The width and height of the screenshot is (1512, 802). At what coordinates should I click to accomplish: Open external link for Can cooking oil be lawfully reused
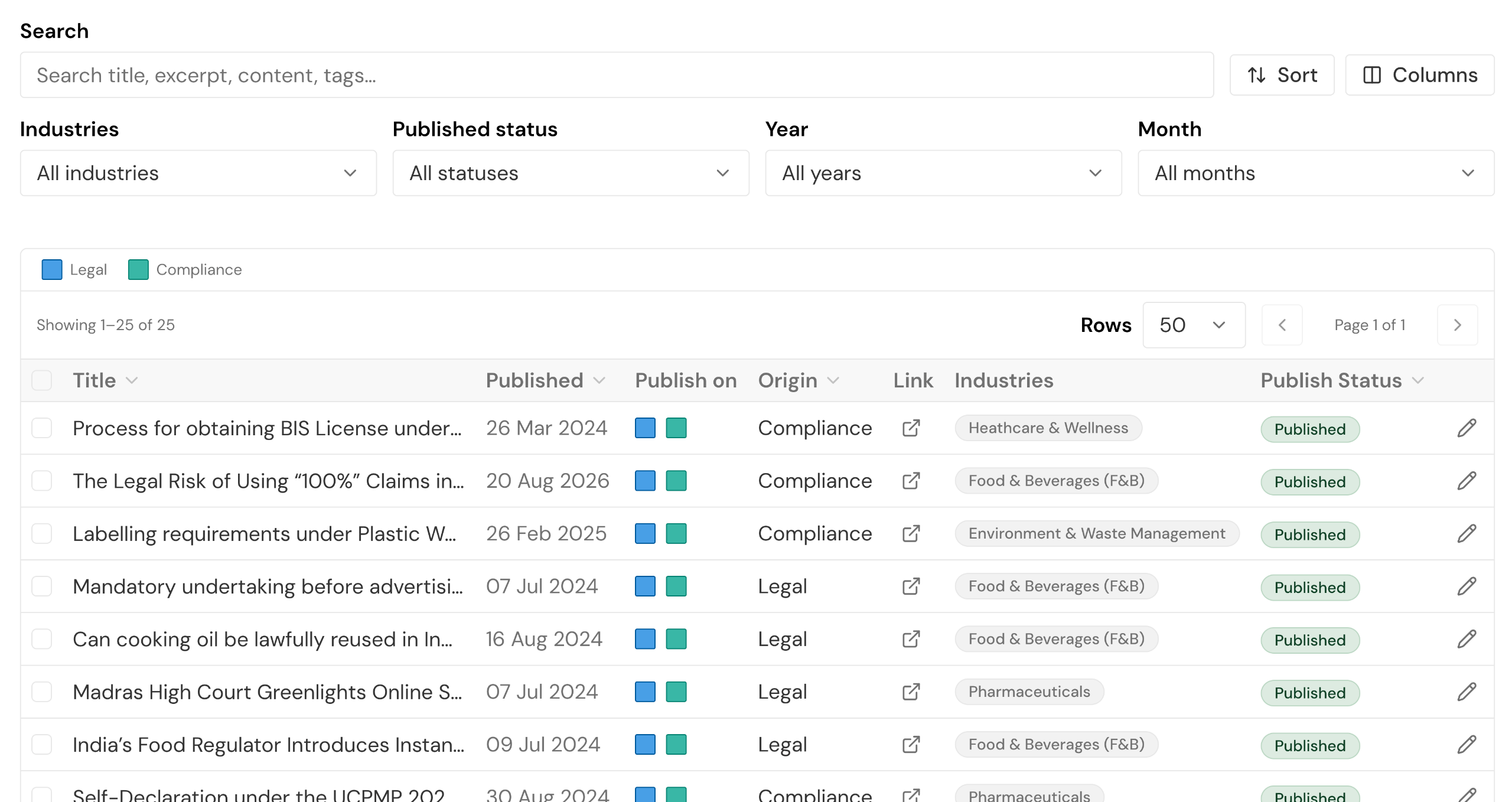click(x=911, y=639)
